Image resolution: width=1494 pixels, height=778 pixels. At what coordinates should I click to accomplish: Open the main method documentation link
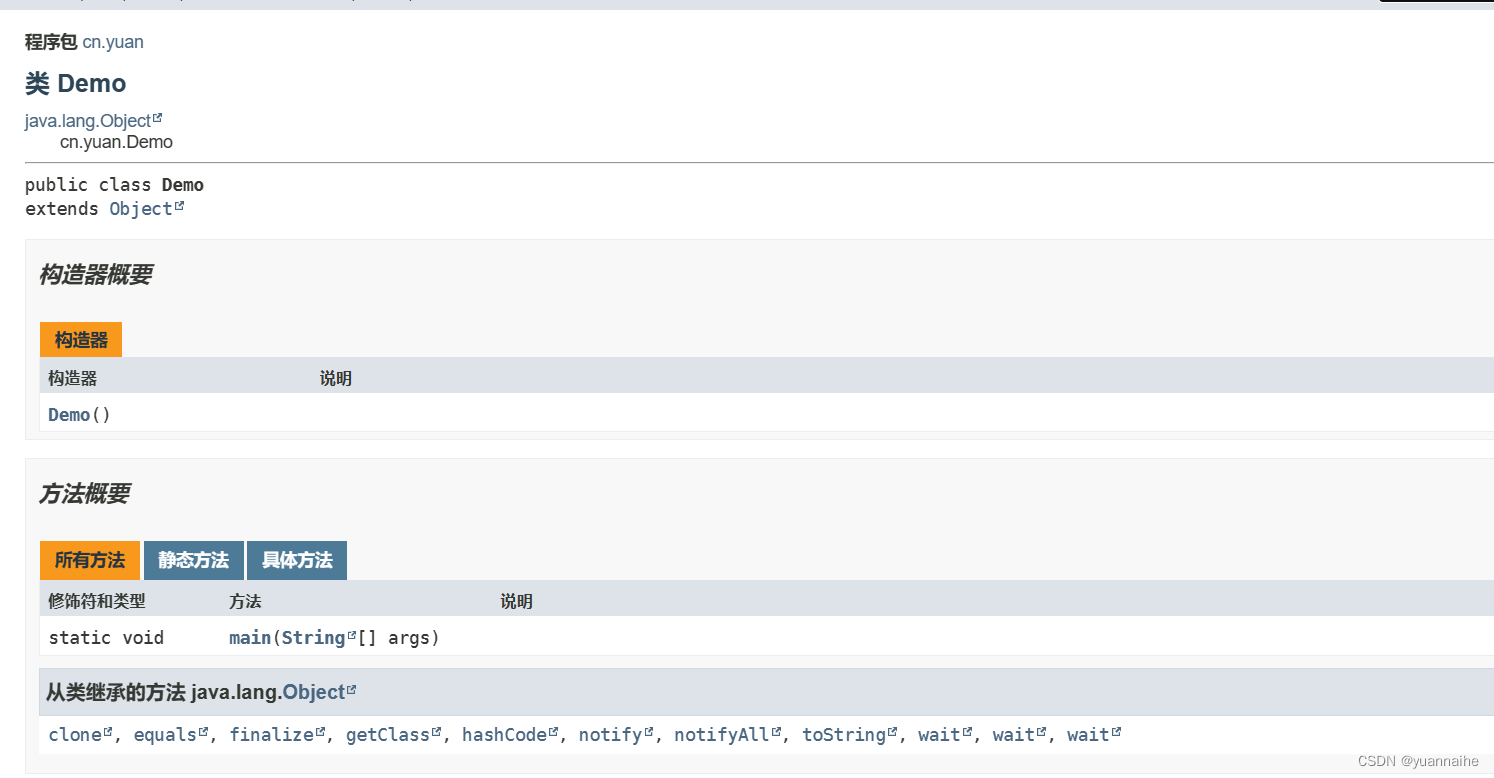pyautogui.click(x=249, y=637)
